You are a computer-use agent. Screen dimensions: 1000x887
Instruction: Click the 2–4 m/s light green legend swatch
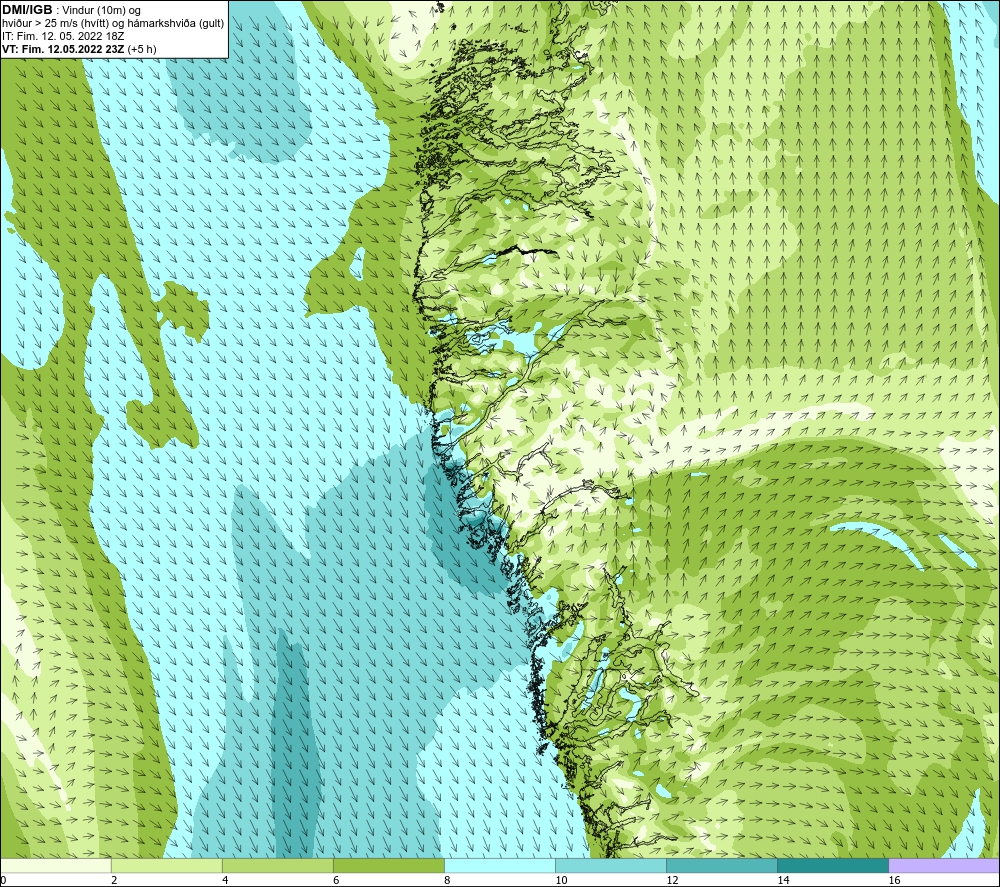pyautogui.click(x=167, y=865)
